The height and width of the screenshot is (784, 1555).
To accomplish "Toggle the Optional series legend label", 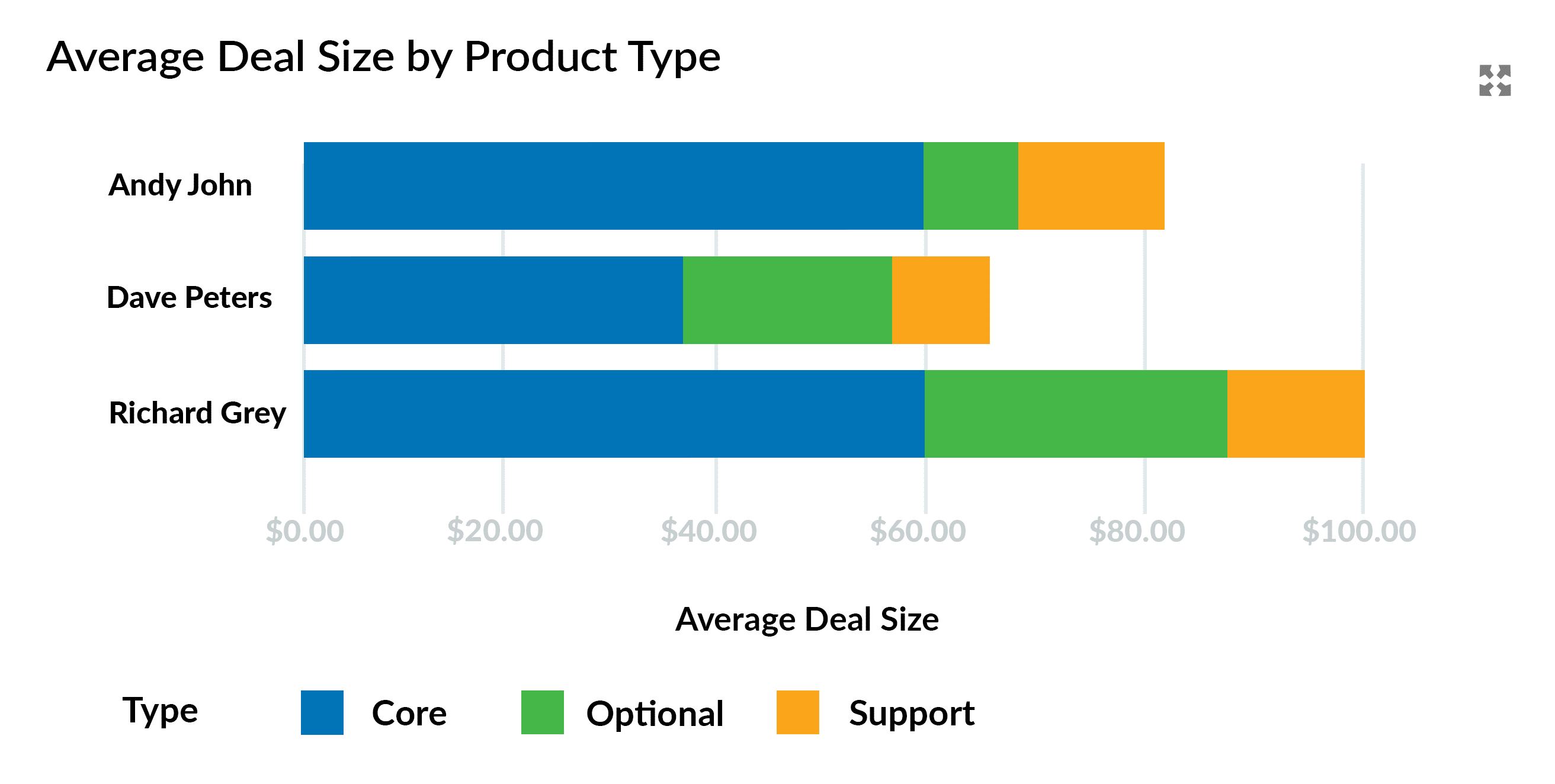I will click(655, 714).
